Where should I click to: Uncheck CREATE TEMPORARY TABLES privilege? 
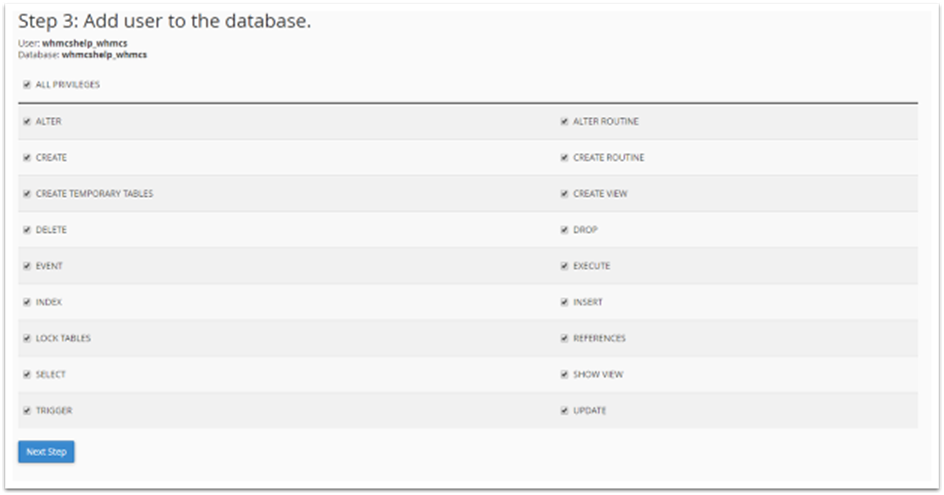click(26, 194)
